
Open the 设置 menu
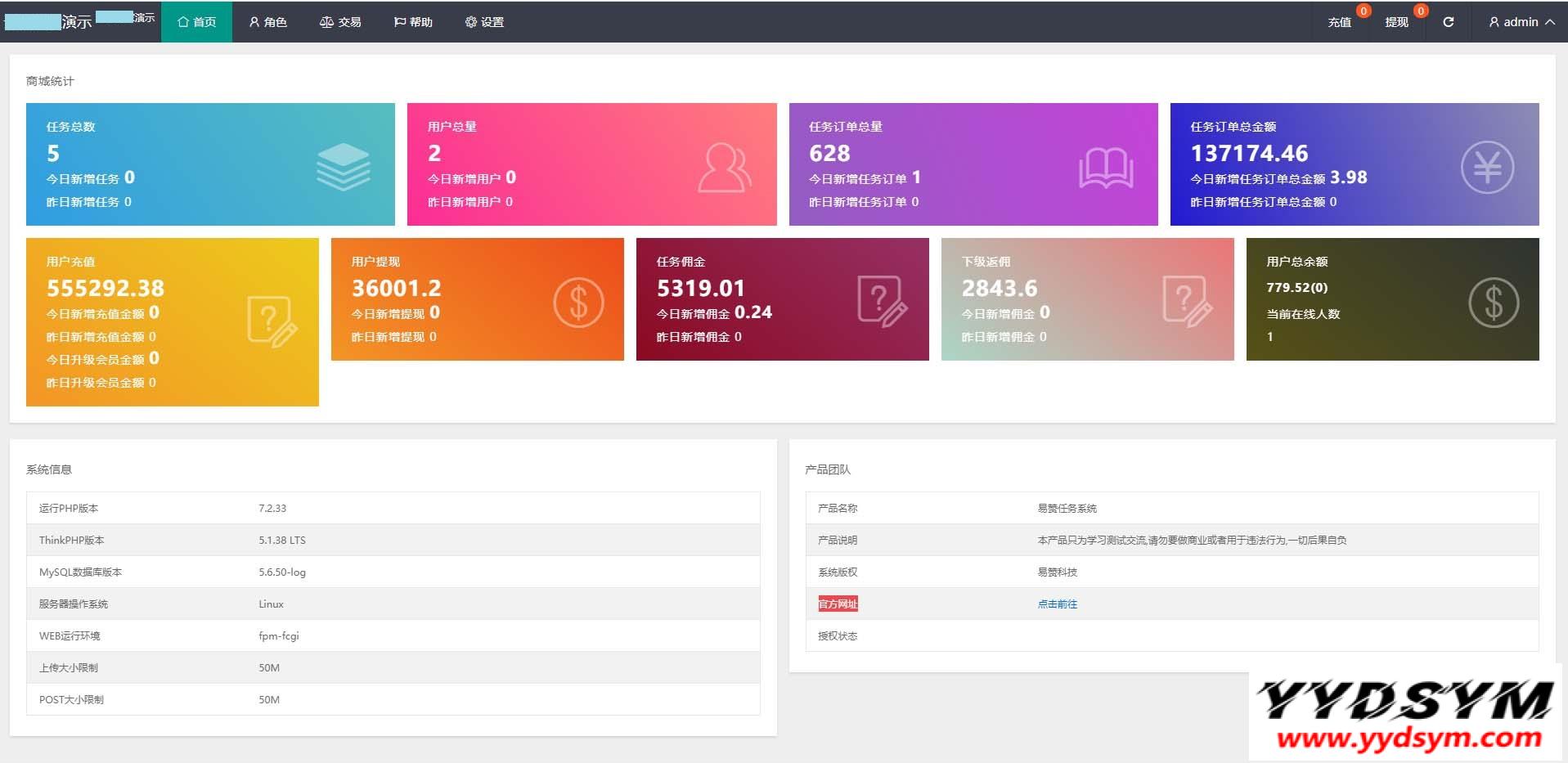[484, 22]
